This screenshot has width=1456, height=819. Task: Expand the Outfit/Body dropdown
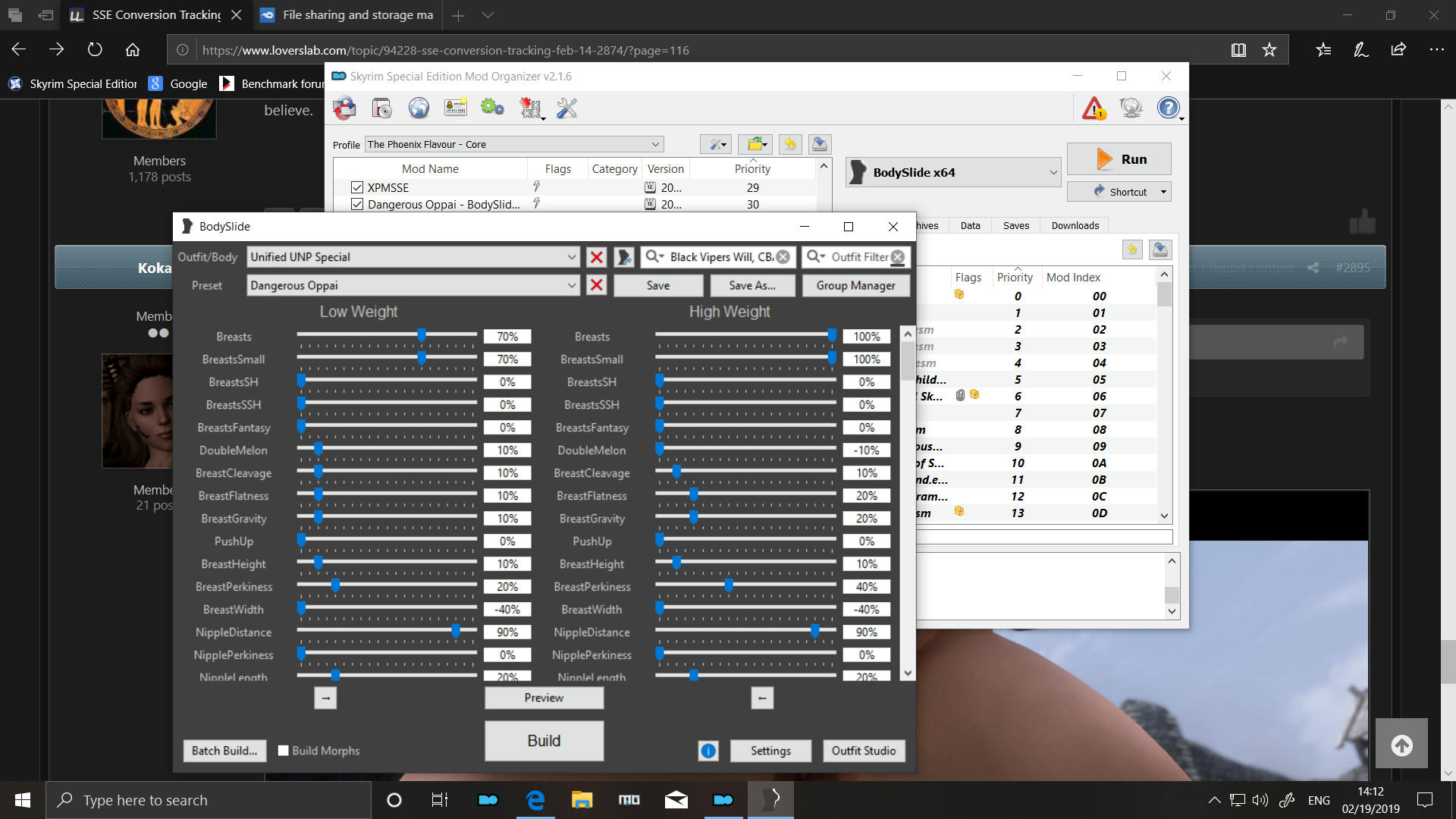(572, 257)
